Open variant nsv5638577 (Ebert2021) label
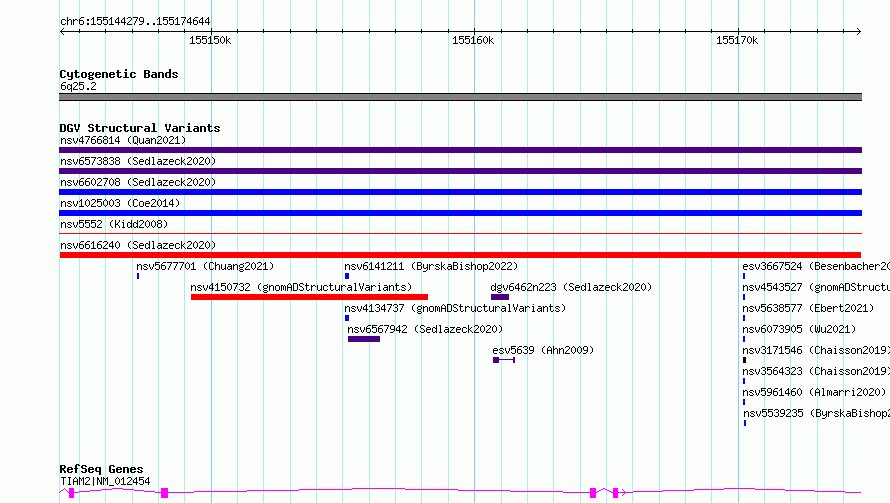 pos(808,308)
